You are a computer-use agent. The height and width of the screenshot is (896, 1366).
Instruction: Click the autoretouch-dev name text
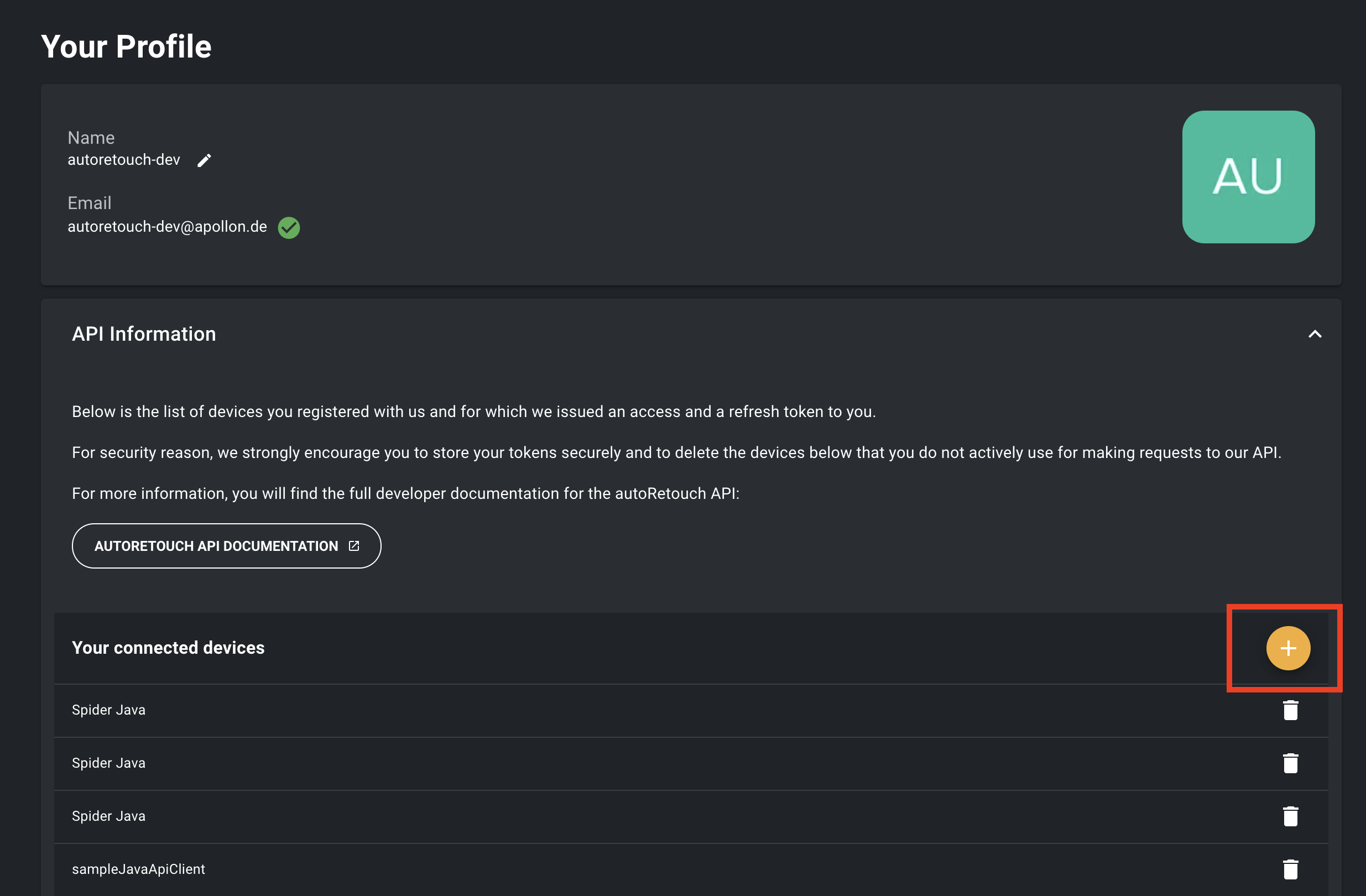(x=124, y=160)
